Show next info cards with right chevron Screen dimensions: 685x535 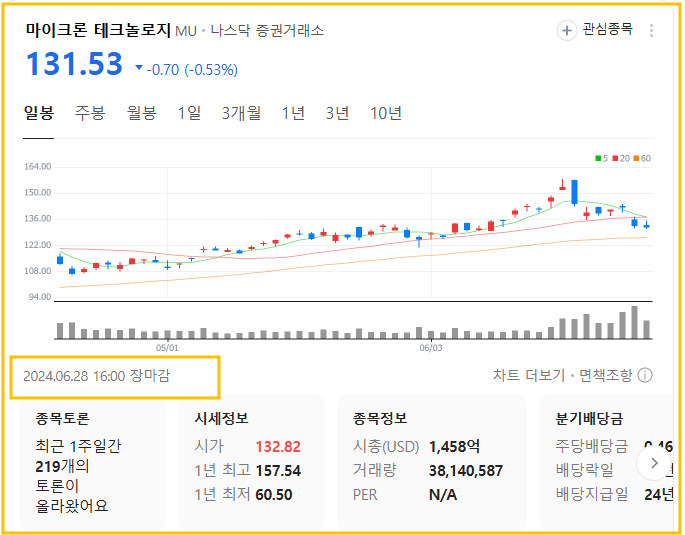tap(654, 463)
